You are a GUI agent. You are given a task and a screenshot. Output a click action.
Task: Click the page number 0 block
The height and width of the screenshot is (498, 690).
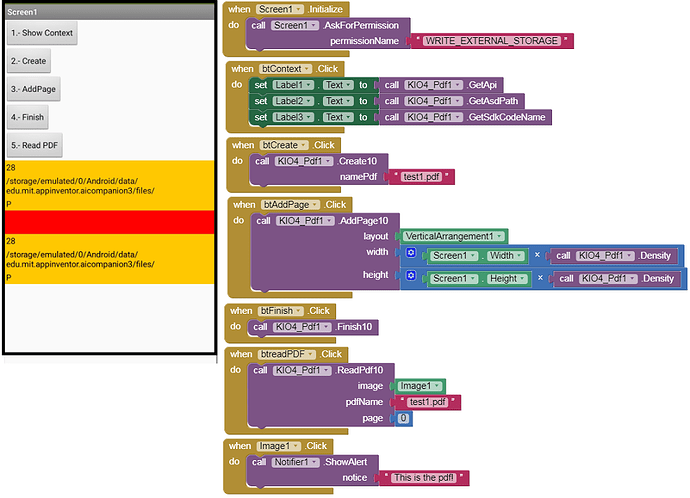click(403, 418)
